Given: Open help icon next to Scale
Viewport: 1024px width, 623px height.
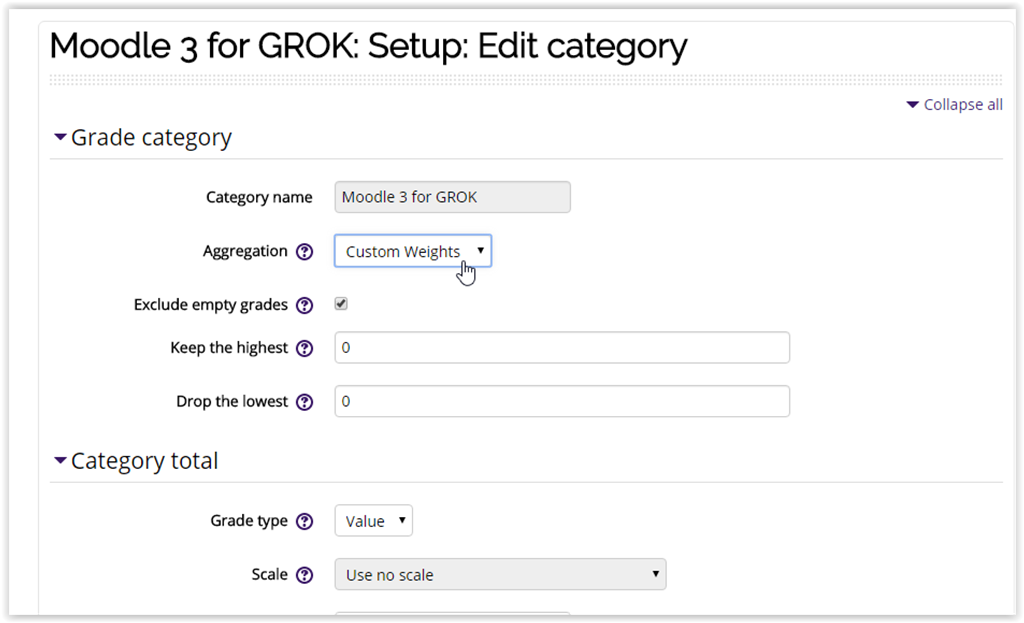Looking at the screenshot, I should pos(304,575).
